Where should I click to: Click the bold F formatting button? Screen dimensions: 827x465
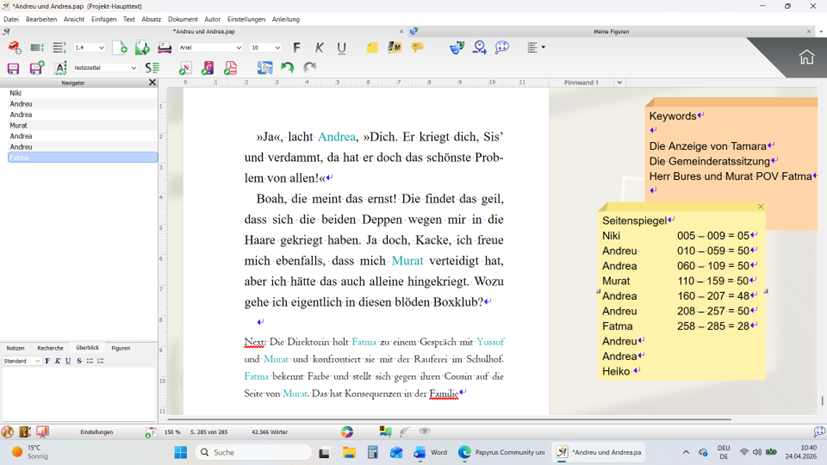point(296,47)
